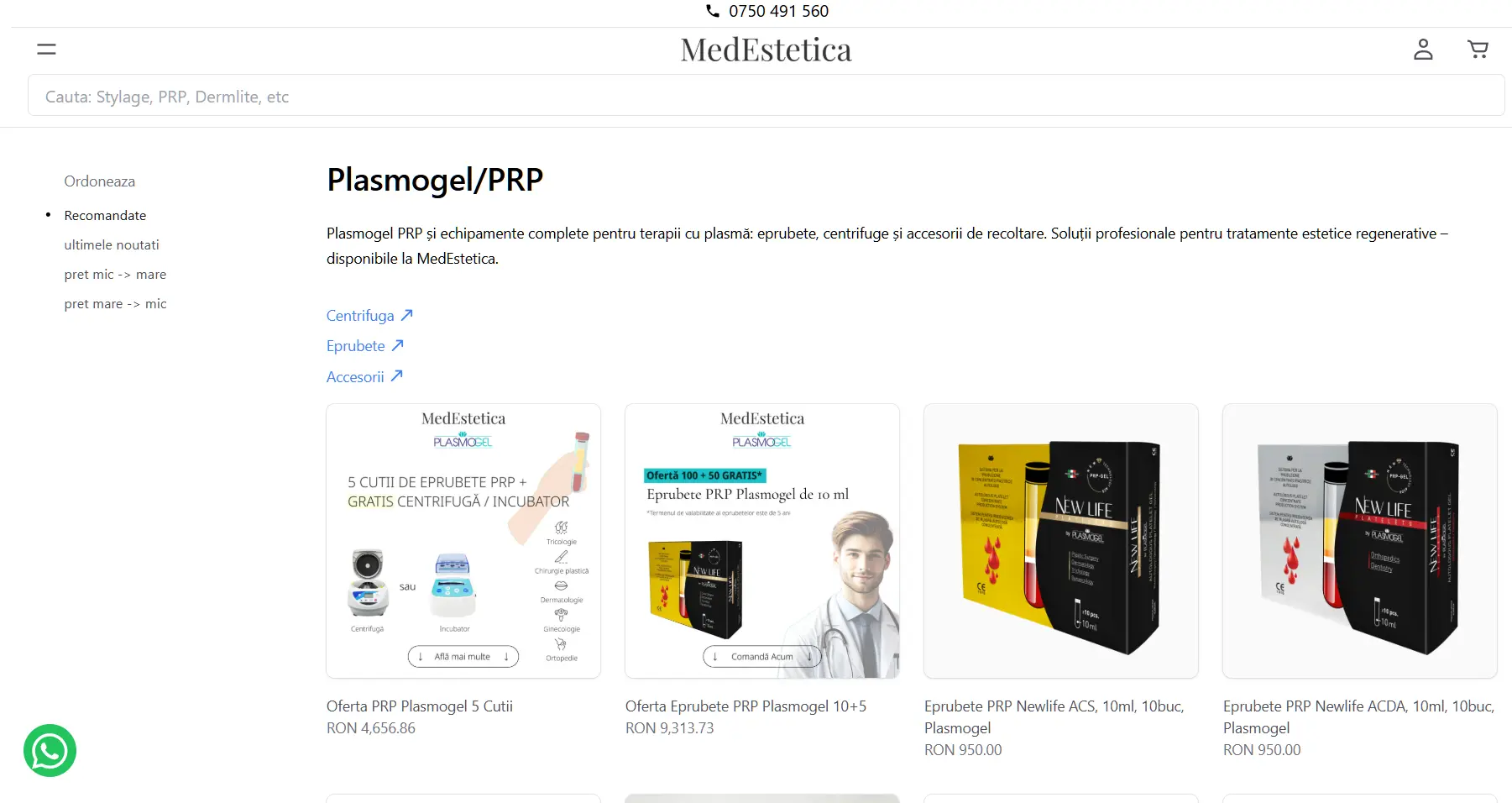Open Eprubete PRP Newlife ACS product image
The height and width of the screenshot is (803, 1512).
tap(1061, 541)
